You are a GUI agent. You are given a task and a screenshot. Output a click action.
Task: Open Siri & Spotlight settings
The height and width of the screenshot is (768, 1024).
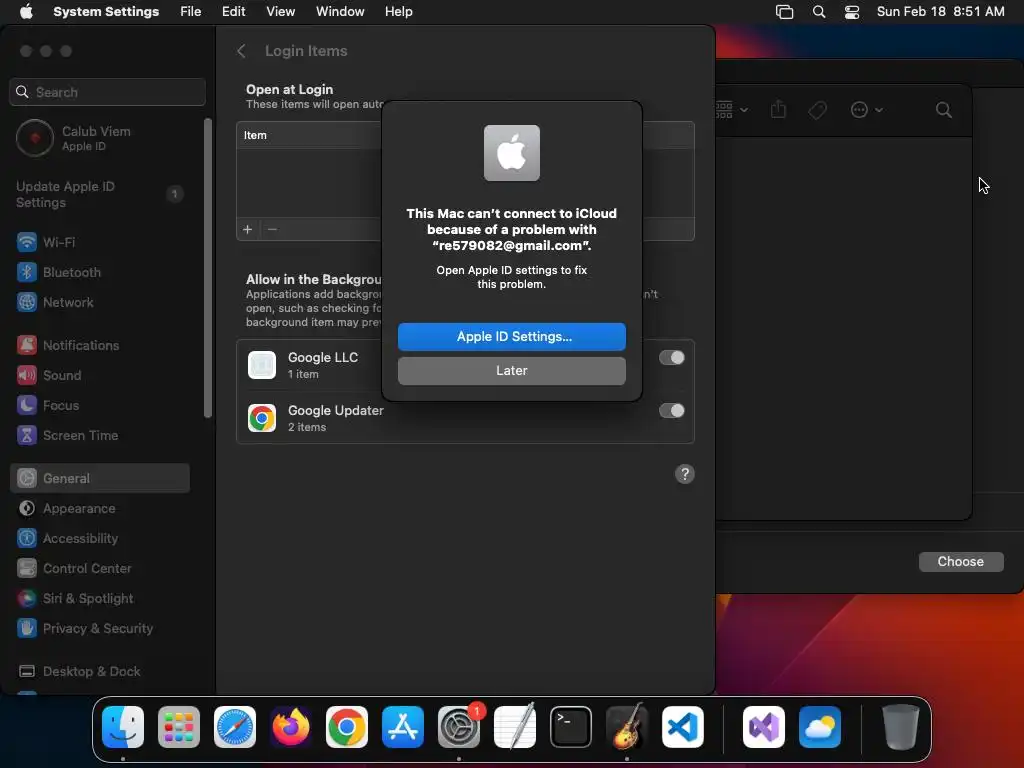(99, 599)
